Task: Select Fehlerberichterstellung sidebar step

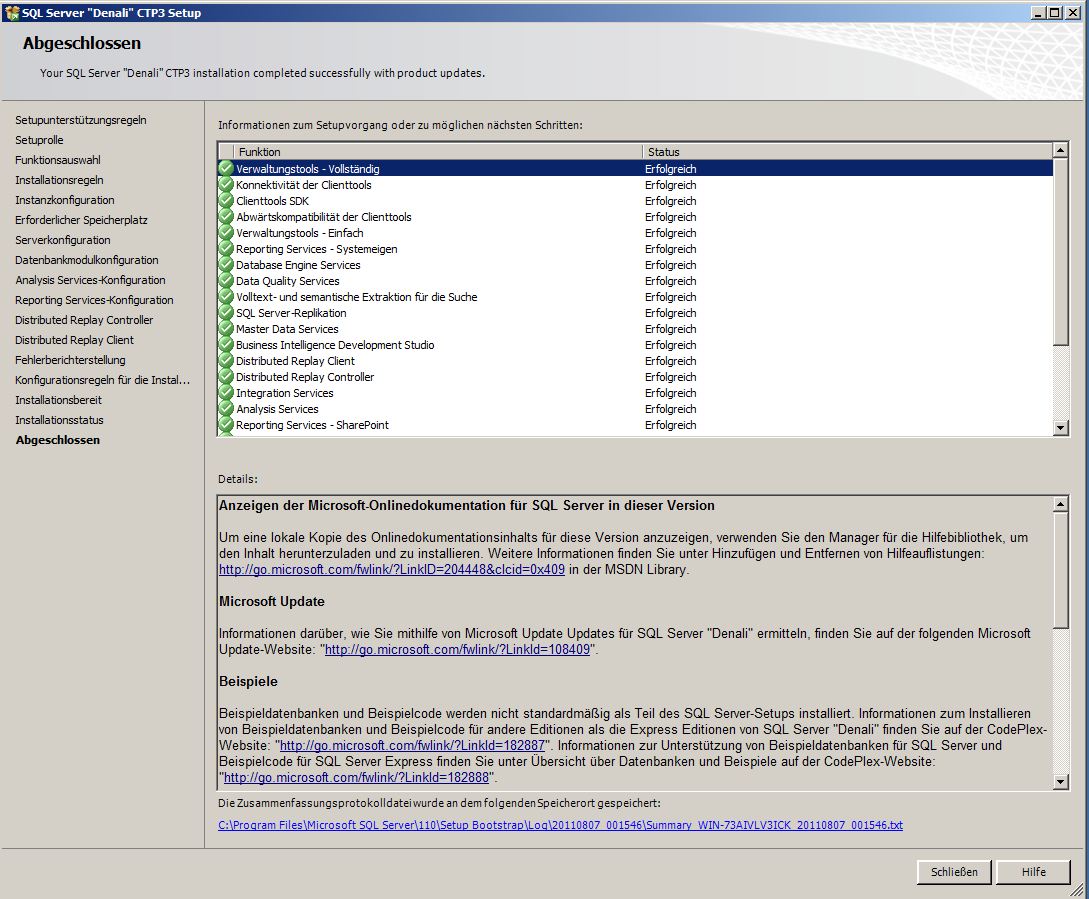Action: click(x=70, y=360)
